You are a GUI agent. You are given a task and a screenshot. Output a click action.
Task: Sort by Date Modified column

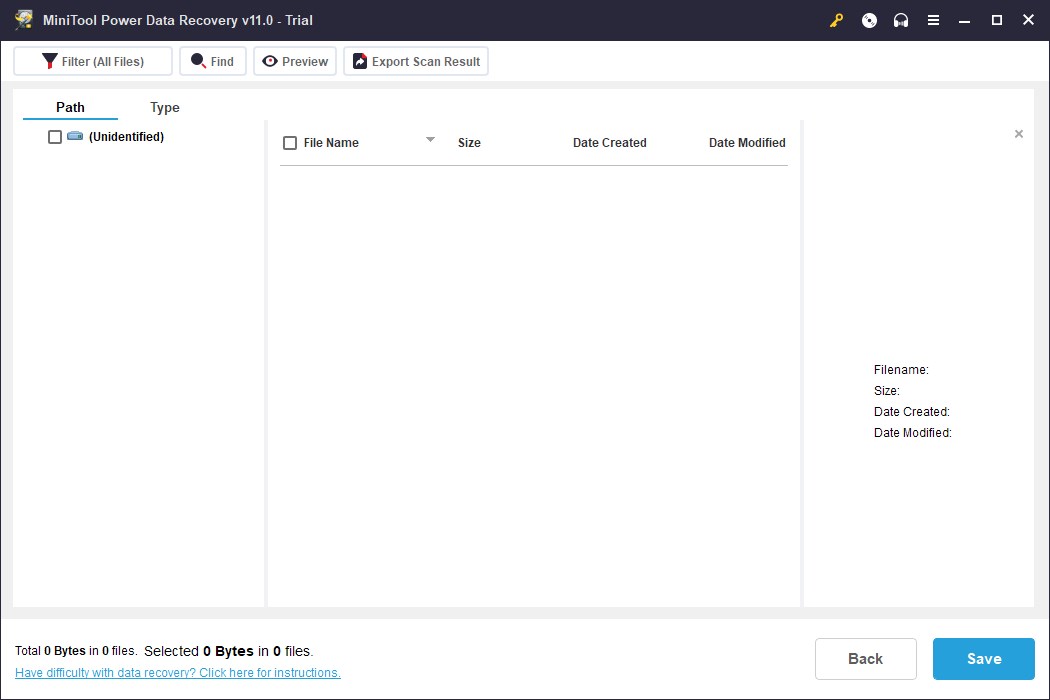pos(747,143)
